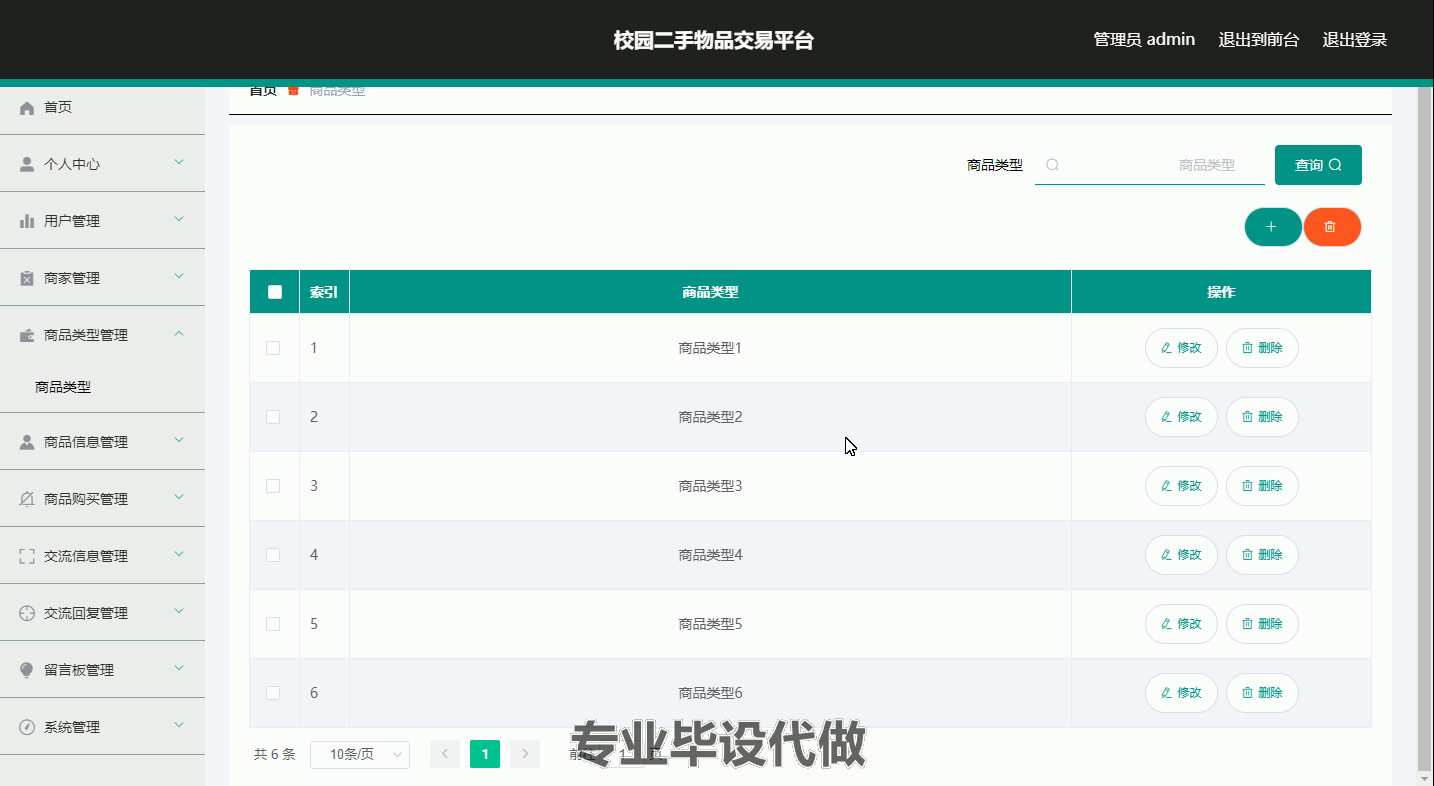Click the 商品类型6 table cell
Screen dimensions: 1434x786
coord(710,693)
